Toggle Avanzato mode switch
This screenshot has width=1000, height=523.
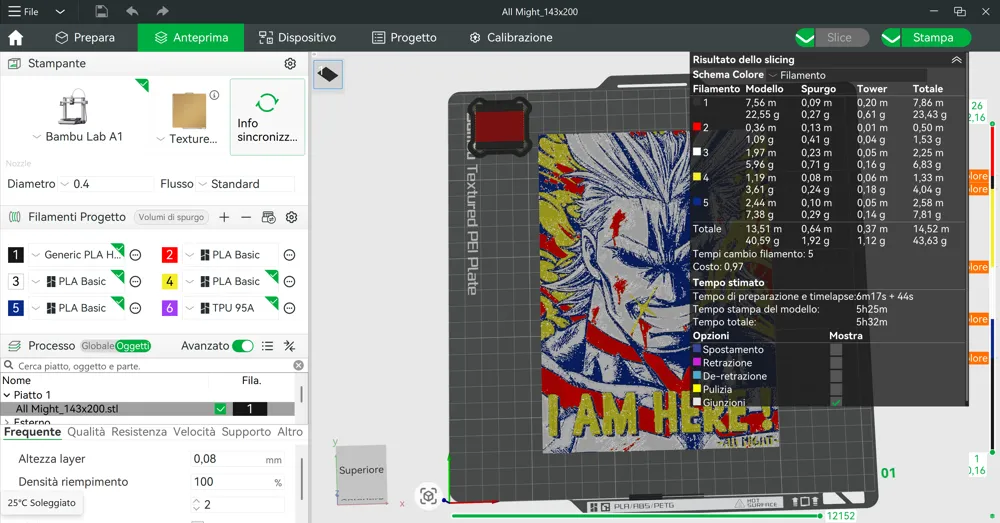coord(243,346)
